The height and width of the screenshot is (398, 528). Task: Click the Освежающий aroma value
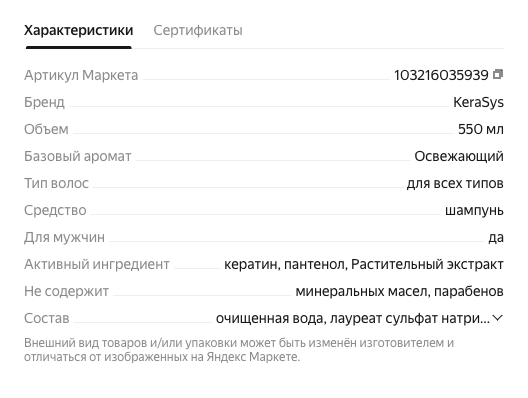tap(459, 157)
